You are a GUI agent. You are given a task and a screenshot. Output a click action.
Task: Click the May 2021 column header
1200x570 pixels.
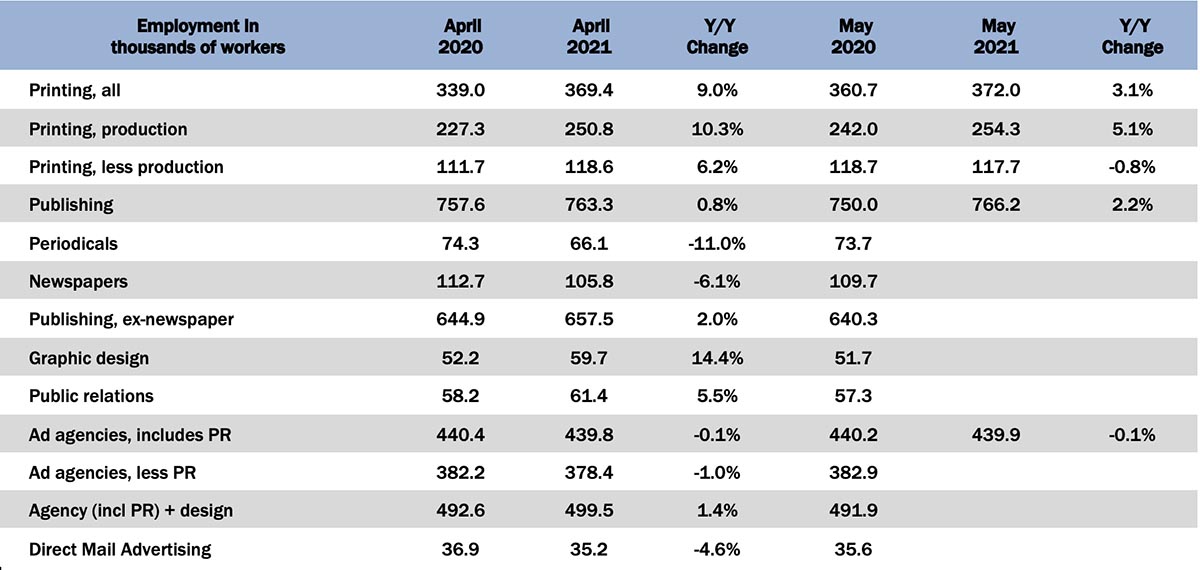click(x=994, y=35)
